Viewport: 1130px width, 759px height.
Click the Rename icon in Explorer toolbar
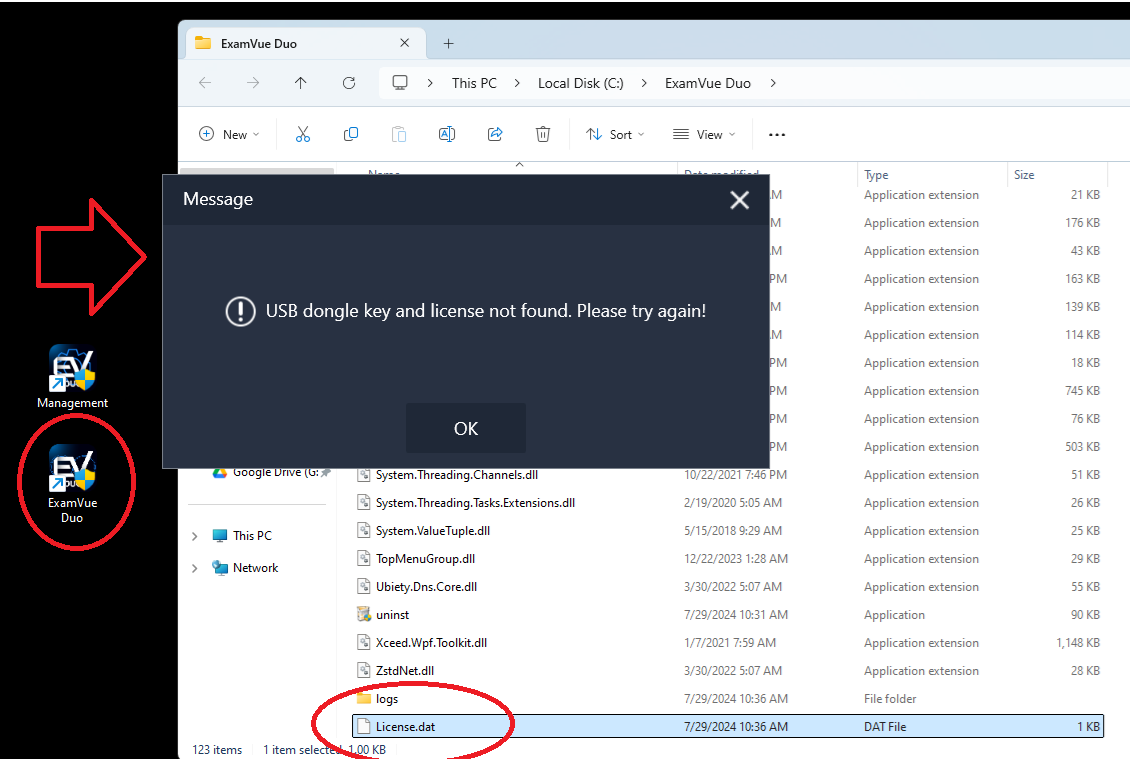[x=447, y=134]
